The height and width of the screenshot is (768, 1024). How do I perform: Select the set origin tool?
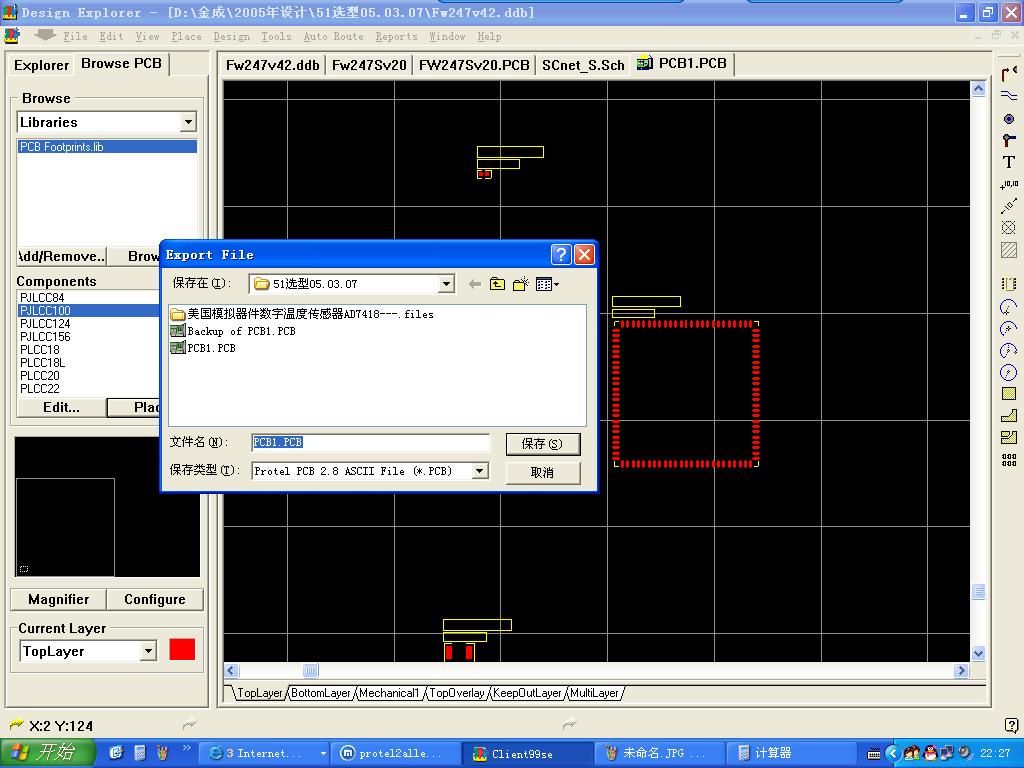click(1009, 227)
